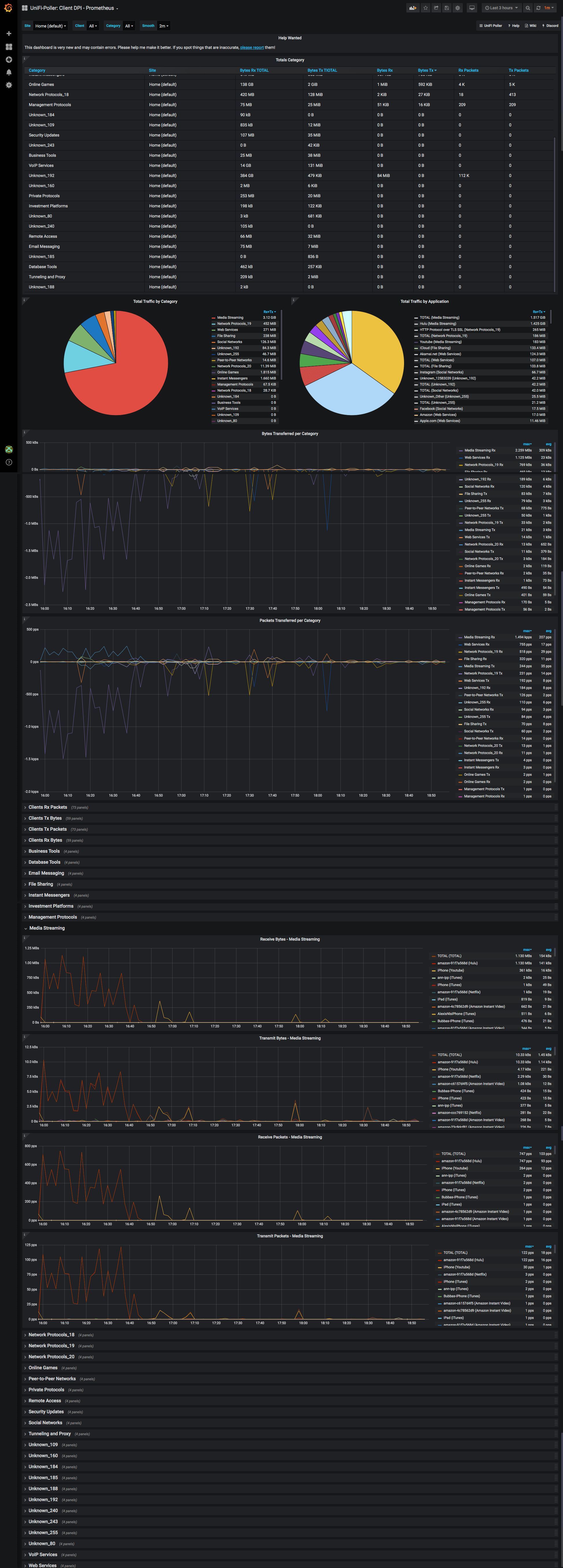Click the Share dashboard icon
The width and height of the screenshot is (563, 1568).
click(x=436, y=8)
